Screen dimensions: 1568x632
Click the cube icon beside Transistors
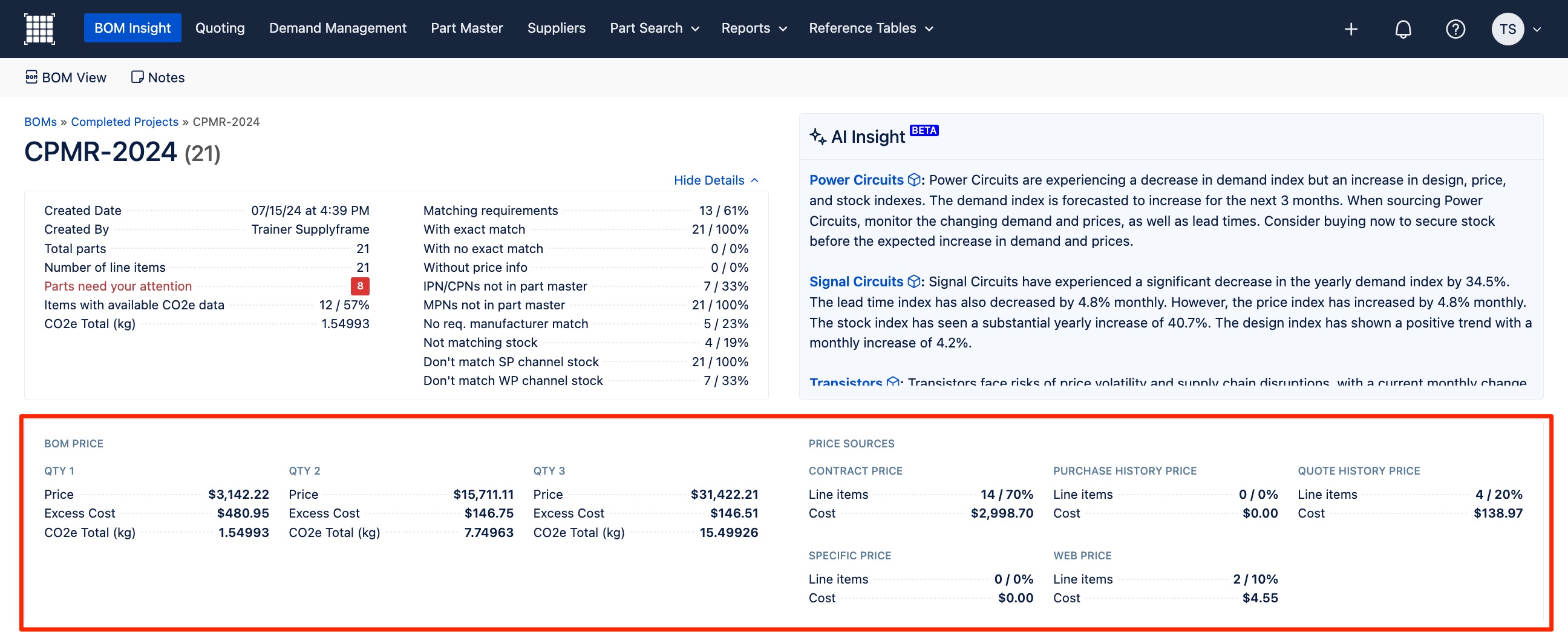(x=893, y=382)
